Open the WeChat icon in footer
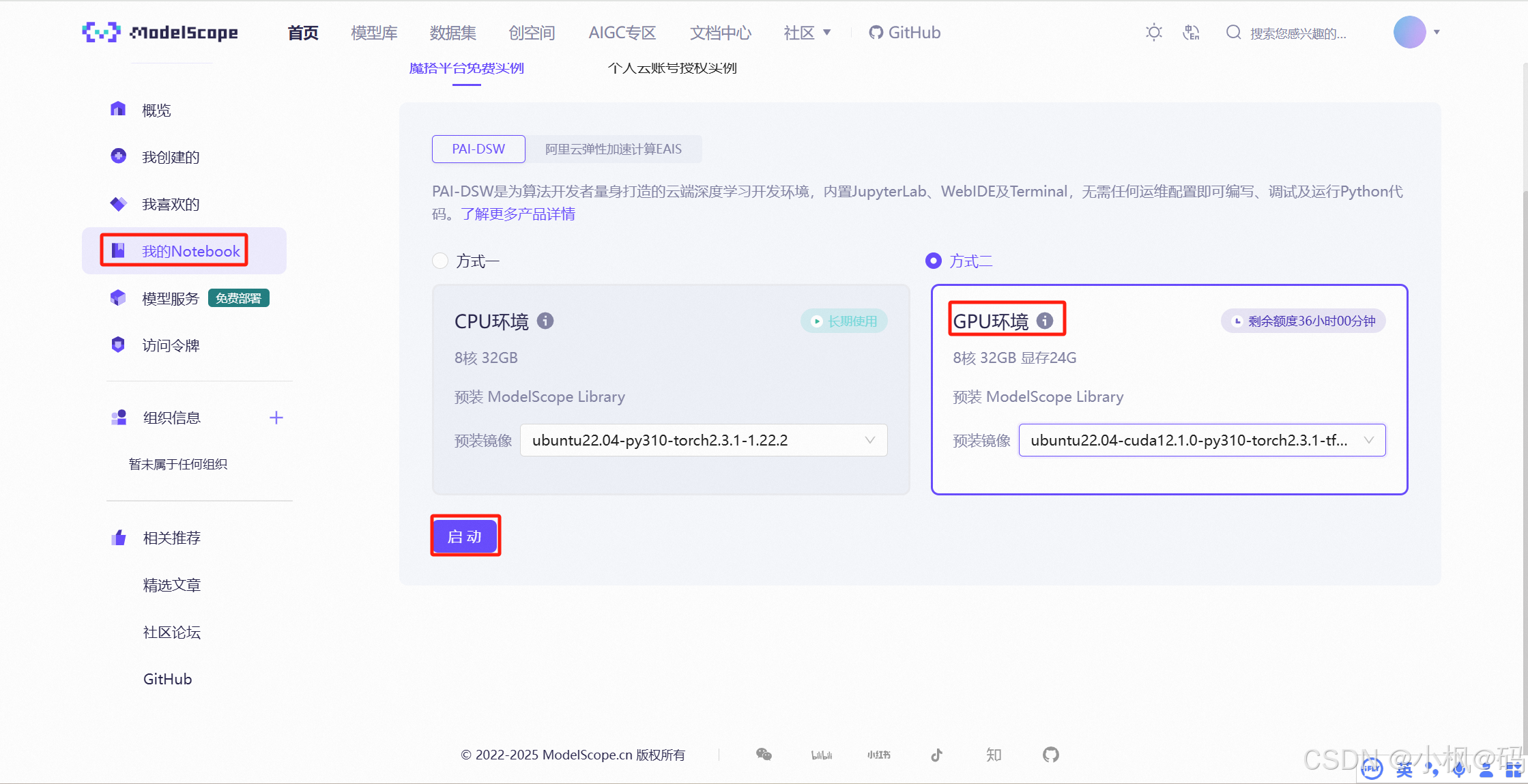This screenshot has height=784, width=1528. tap(764, 754)
